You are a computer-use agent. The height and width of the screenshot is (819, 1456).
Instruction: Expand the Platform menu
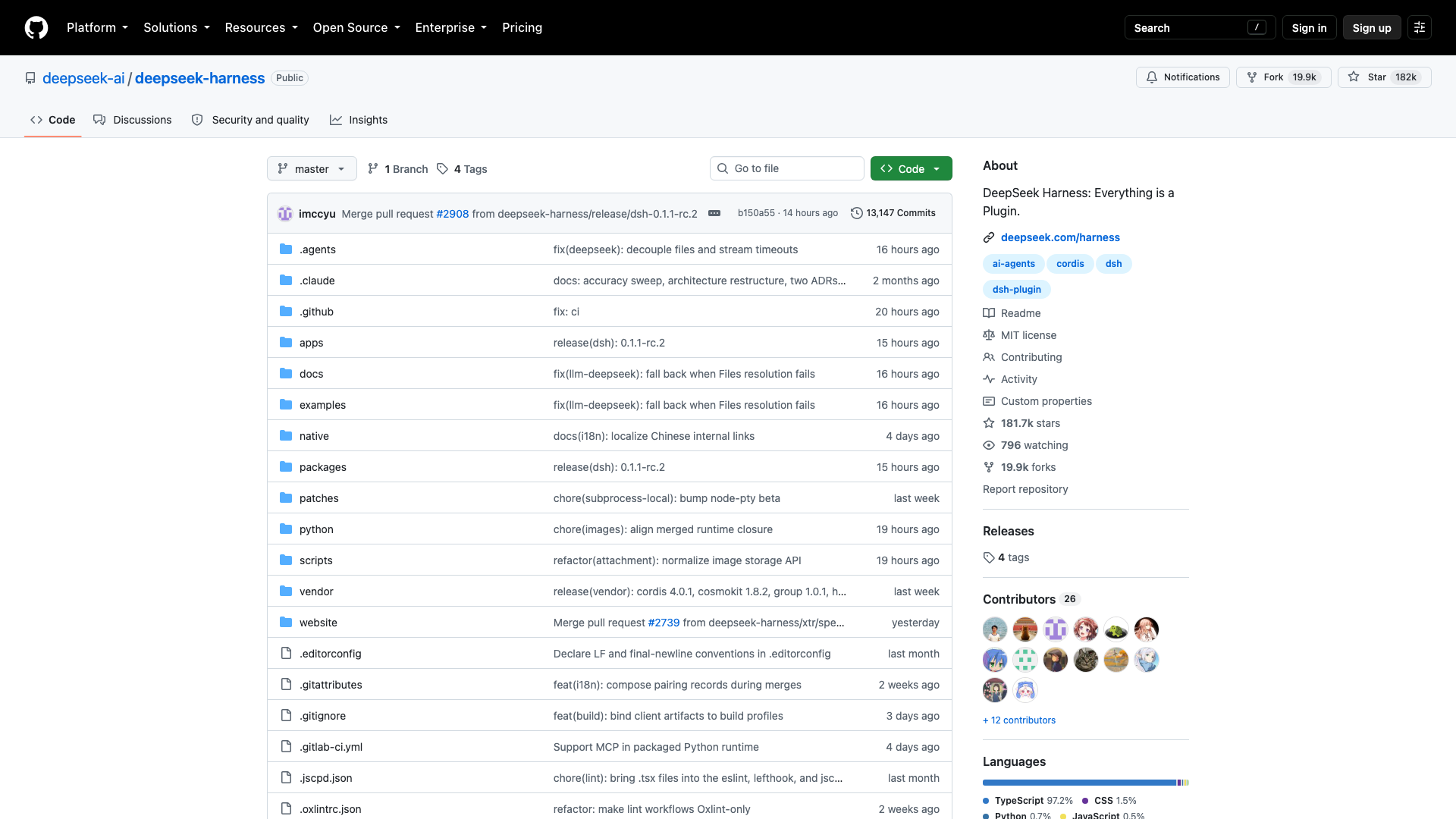(97, 27)
